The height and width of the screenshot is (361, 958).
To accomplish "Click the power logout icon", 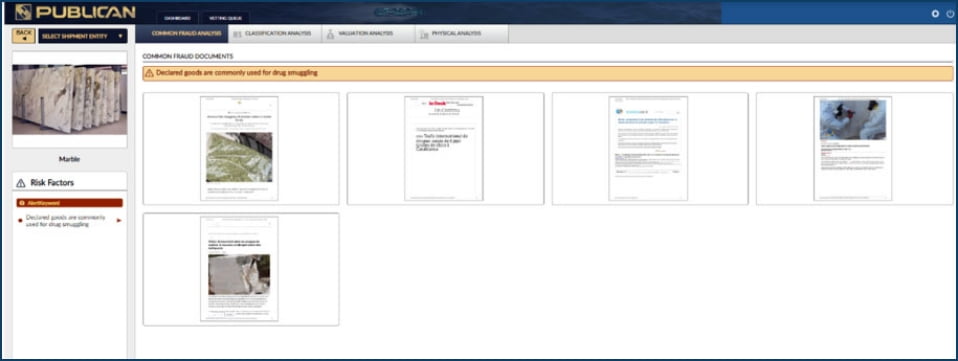I will (x=950, y=13).
